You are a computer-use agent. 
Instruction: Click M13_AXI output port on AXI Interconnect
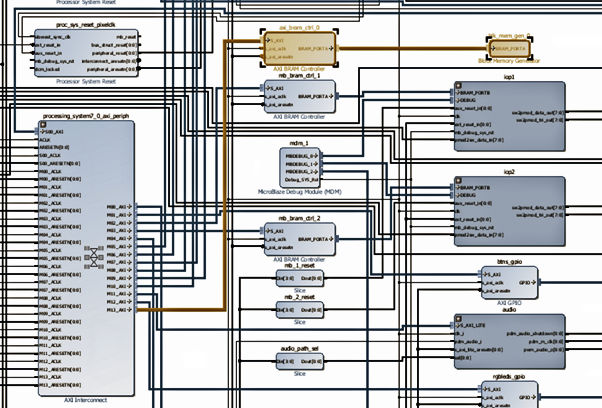[119, 310]
